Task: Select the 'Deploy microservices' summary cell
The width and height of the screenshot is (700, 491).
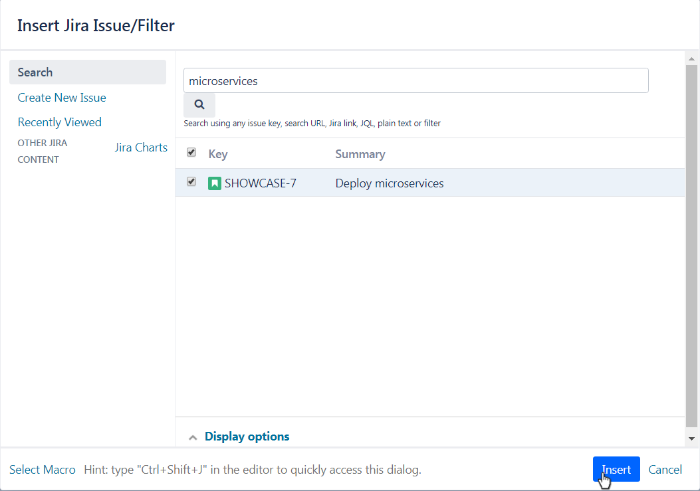Action: tap(389, 183)
